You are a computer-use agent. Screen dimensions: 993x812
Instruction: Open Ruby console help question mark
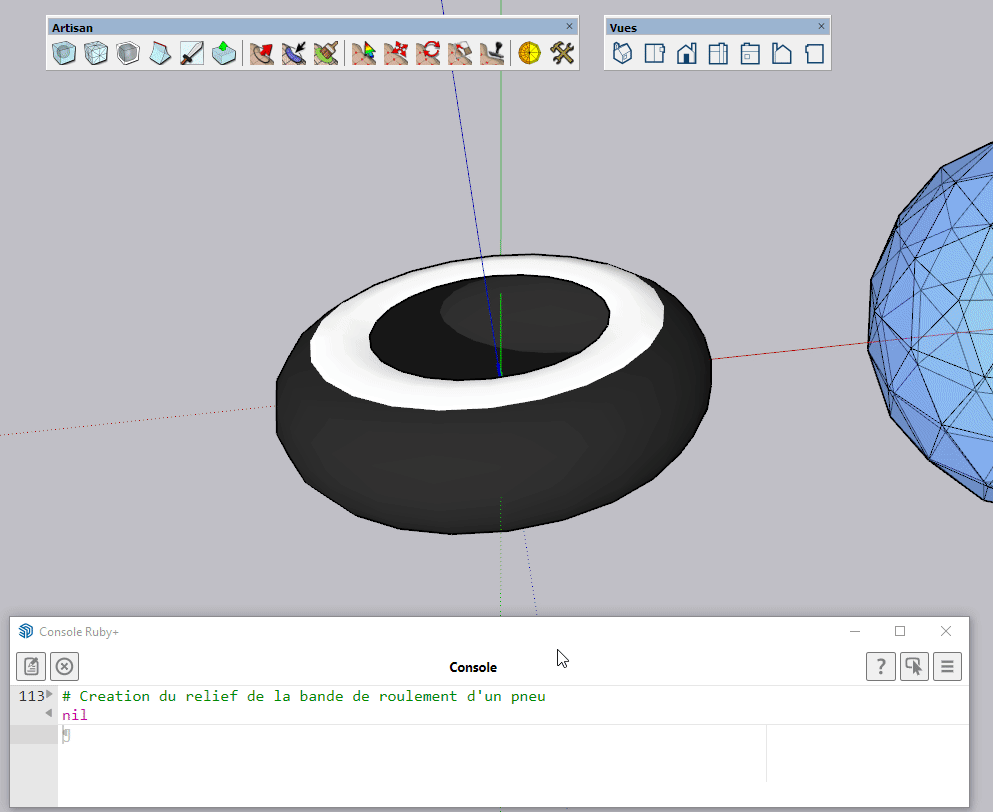[881, 666]
